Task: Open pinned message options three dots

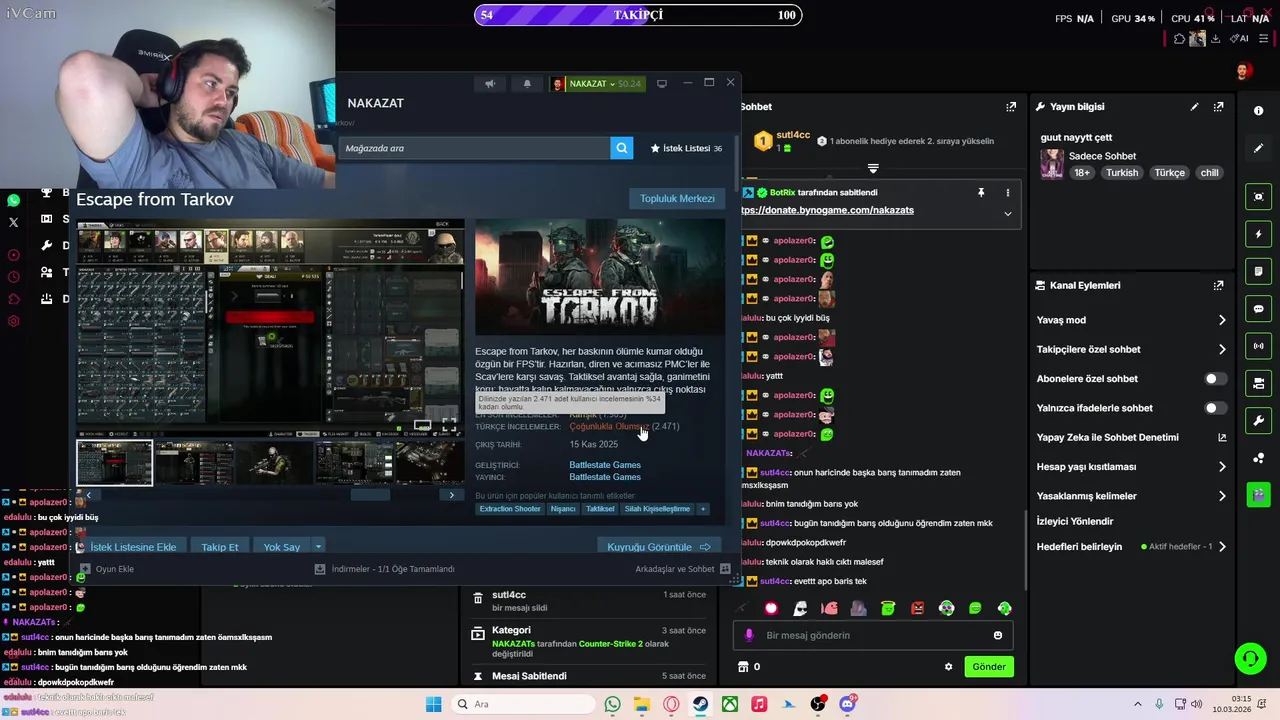Action: pos(1007,192)
